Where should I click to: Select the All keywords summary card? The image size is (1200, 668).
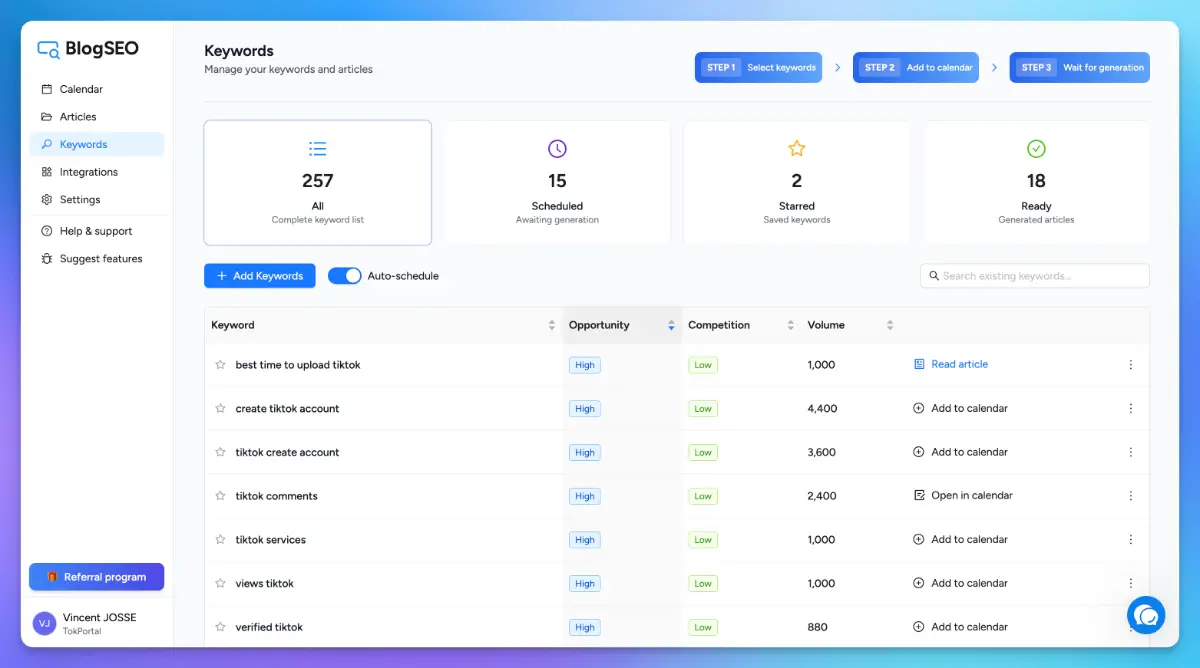click(x=318, y=183)
